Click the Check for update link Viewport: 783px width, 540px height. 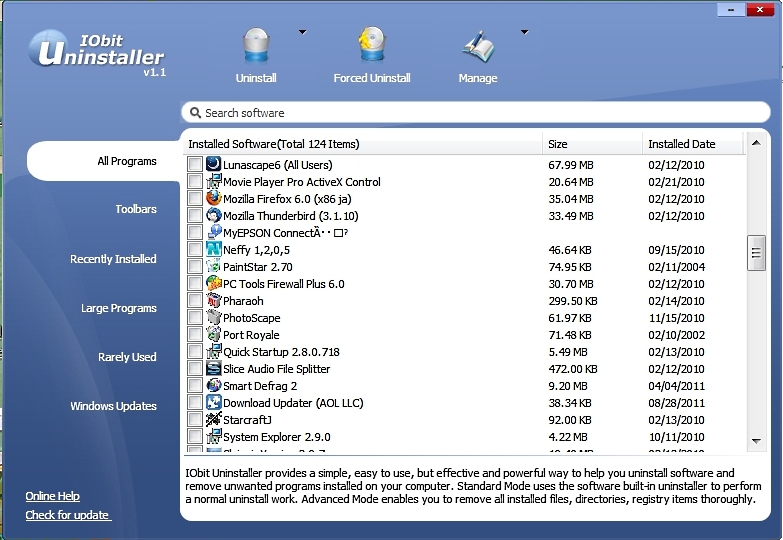68,515
